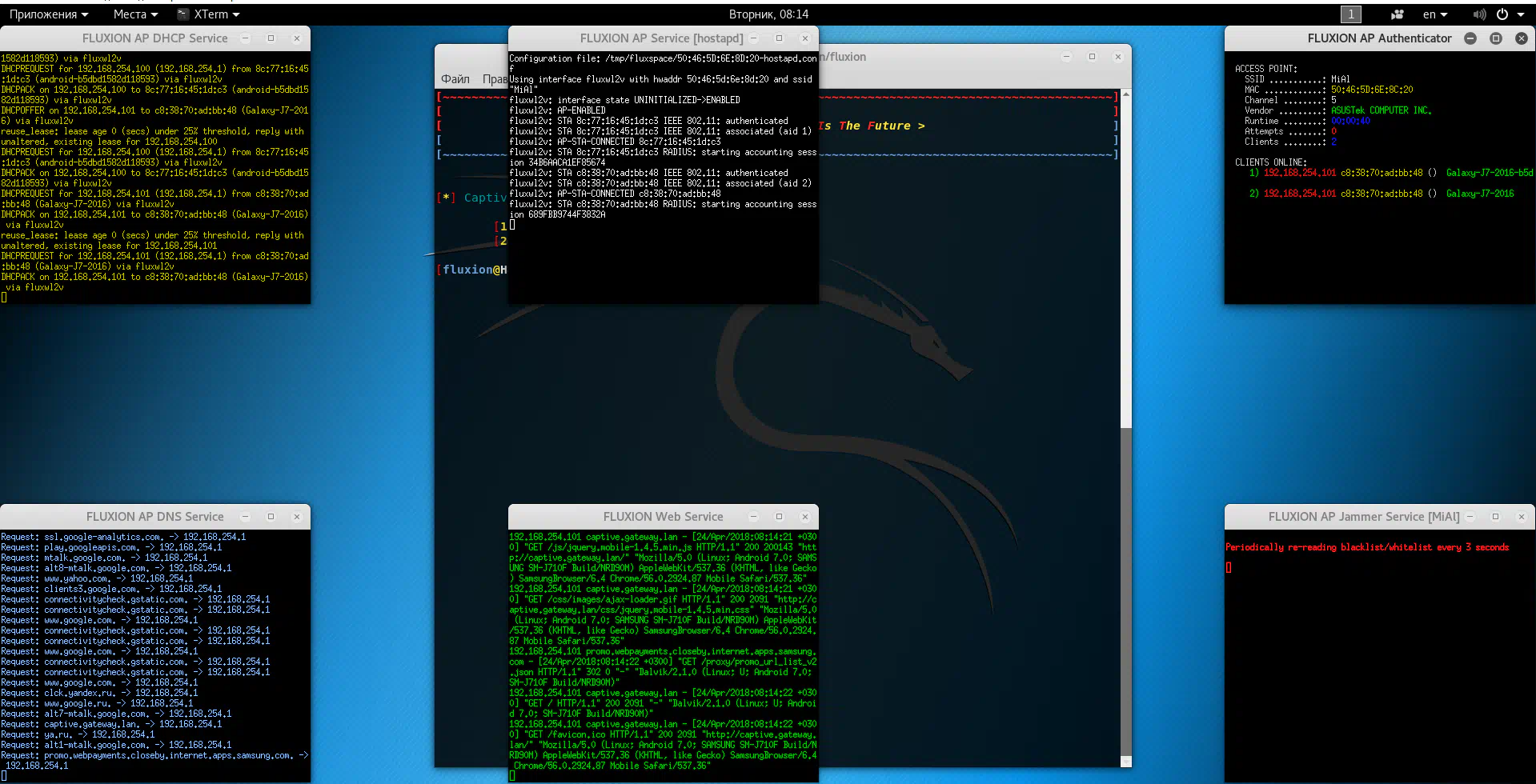Focus the FLUXION Web Service title bar
The image size is (1536, 784).
[663, 517]
